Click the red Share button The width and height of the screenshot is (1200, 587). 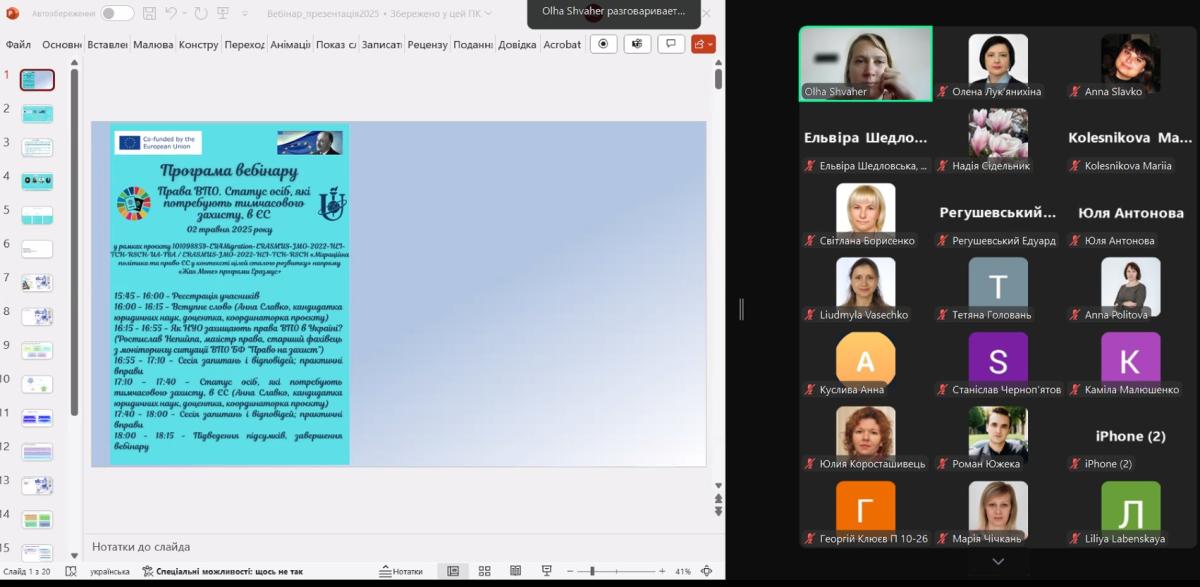click(x=704, y=44)
